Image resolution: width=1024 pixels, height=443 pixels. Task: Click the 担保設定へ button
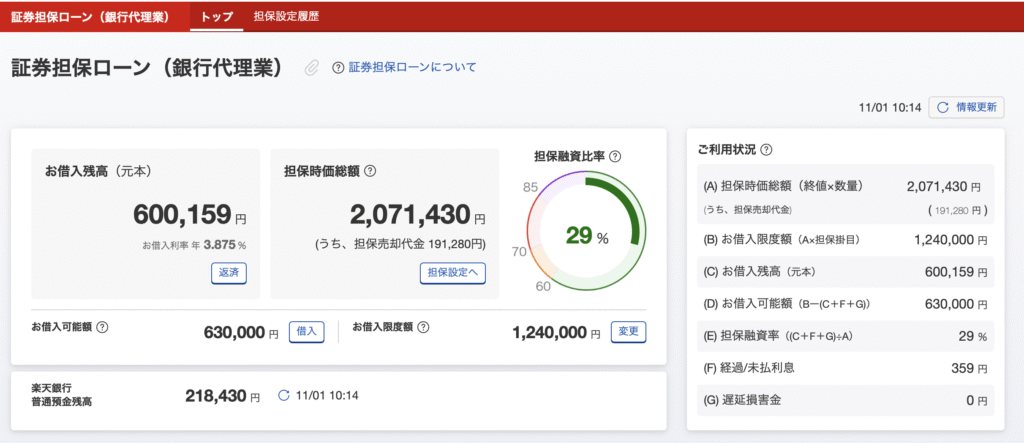tap(452, 272)
